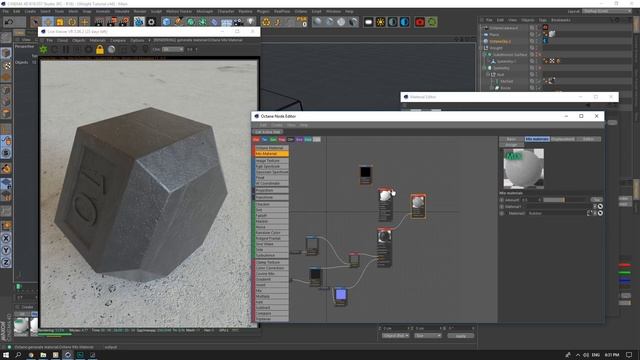This screenshot has height=360, width=640.
Task: Open Live Viewer Materials menu
Action: tap(97, 40)
